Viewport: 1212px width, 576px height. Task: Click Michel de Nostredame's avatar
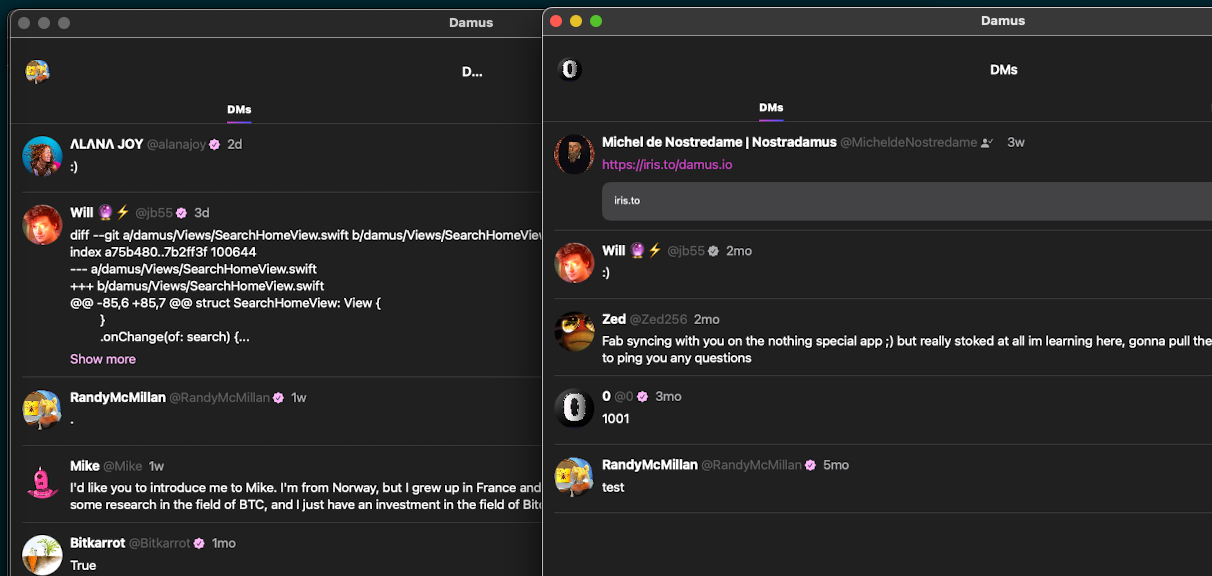(574, 154)
